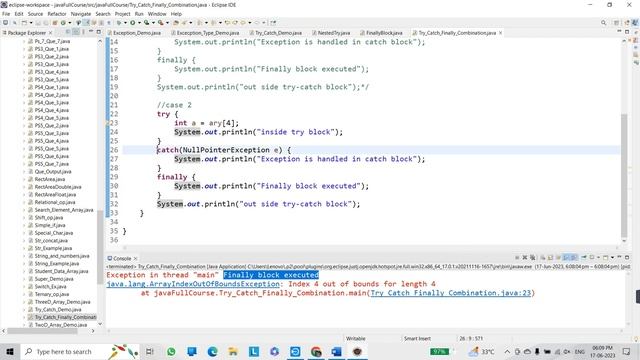640x360 pixels.
Task: Open the toolbar Search magnifier icon
Action: [x=603, y=23]
